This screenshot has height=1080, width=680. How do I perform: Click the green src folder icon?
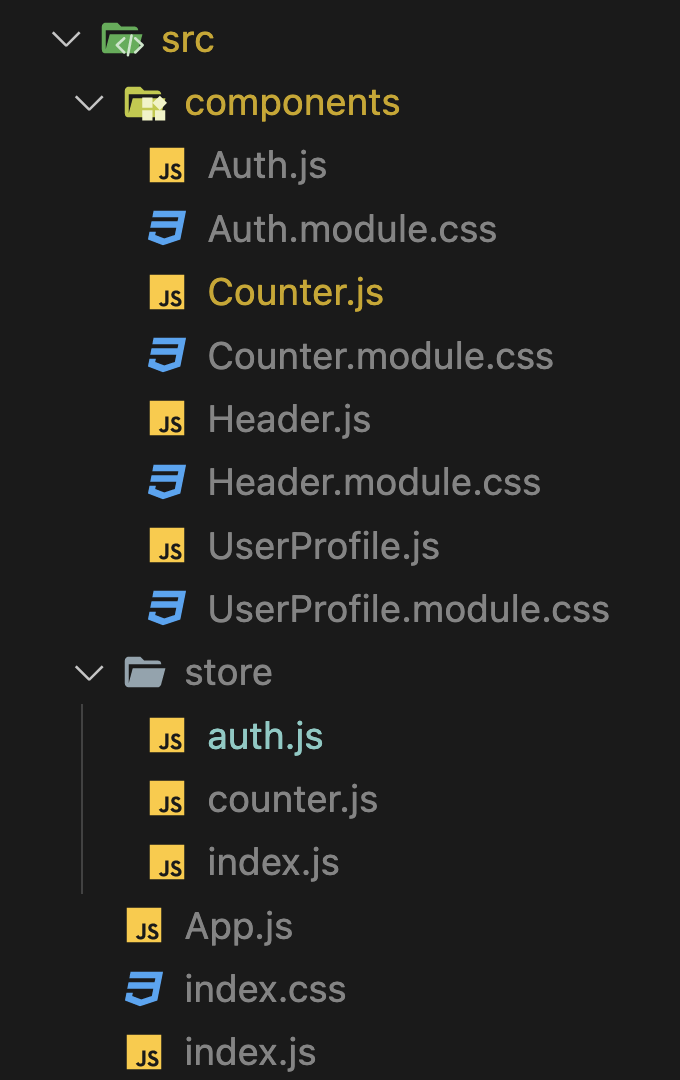(123, 39)
